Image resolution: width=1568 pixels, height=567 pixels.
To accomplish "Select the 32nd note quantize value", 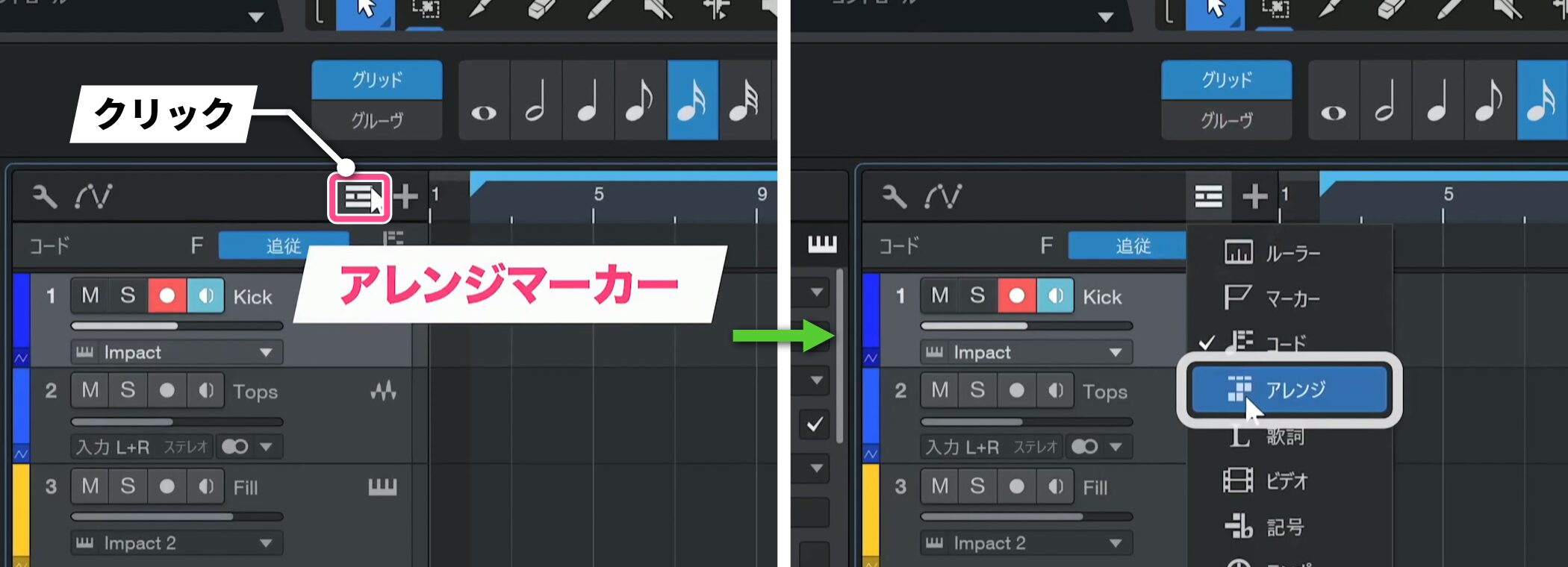I will pos(743,101).
